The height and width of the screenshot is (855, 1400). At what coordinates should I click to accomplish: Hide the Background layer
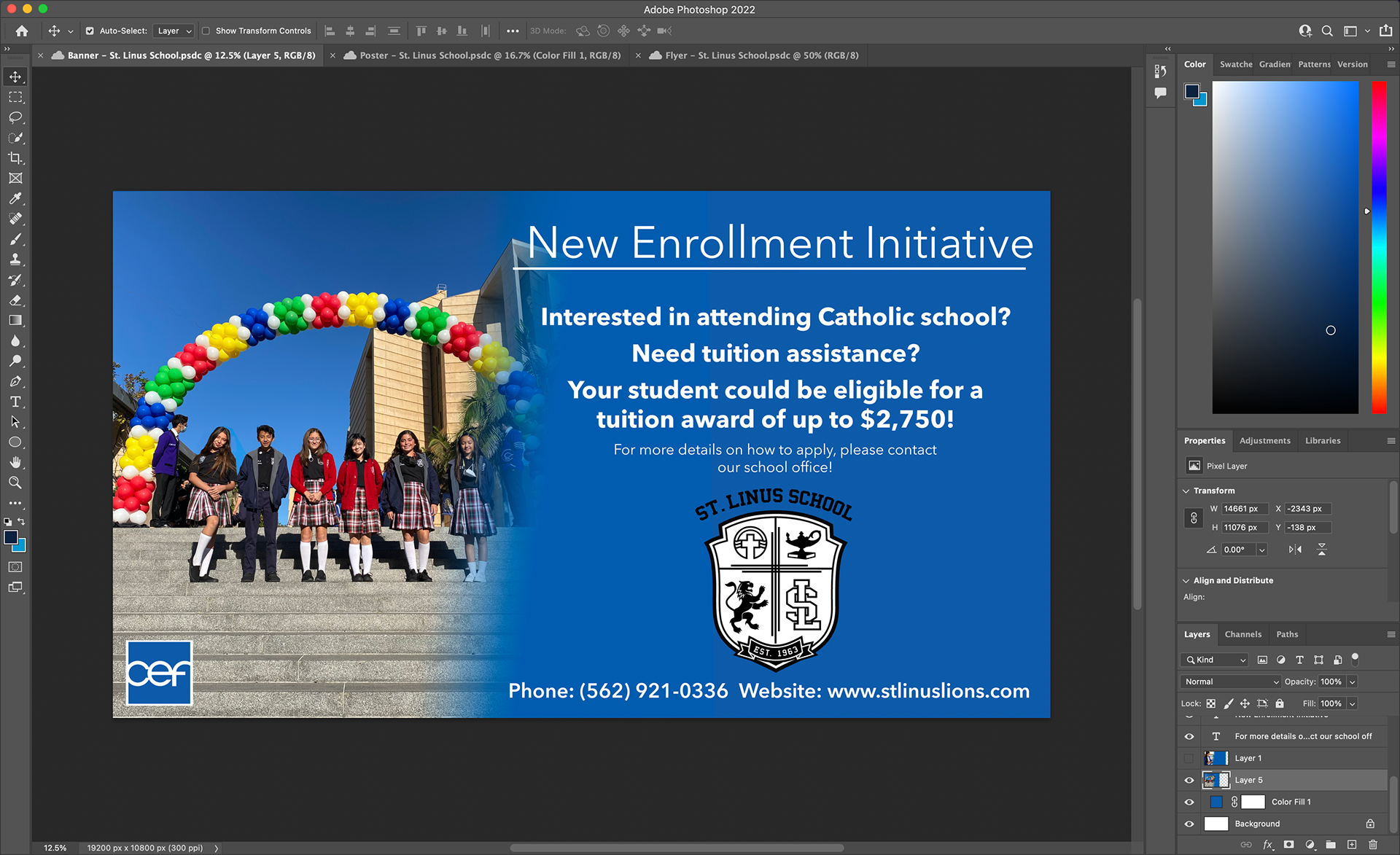click(1189, 824)
